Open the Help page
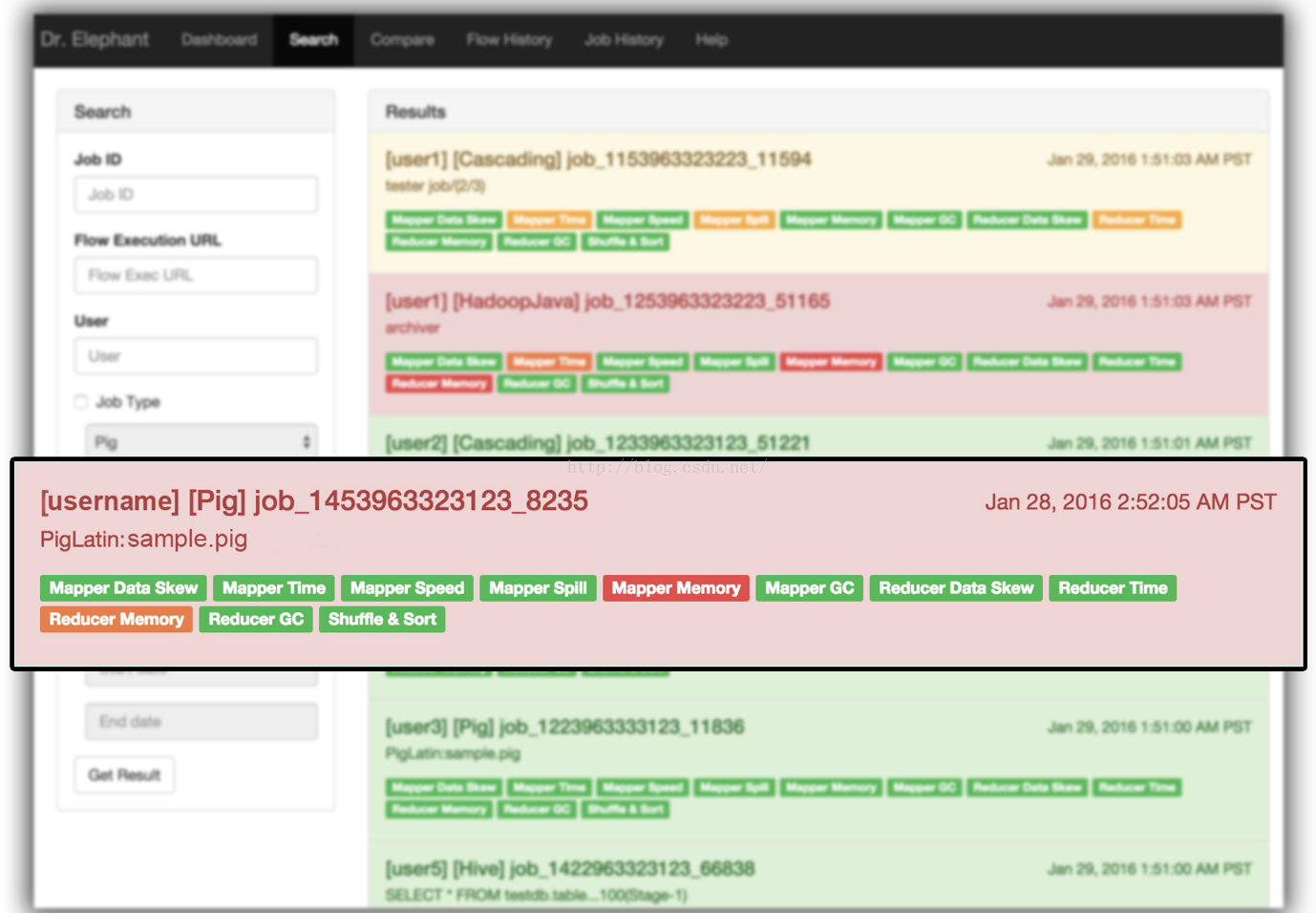 pyautogui.click(x=711, y=40)
